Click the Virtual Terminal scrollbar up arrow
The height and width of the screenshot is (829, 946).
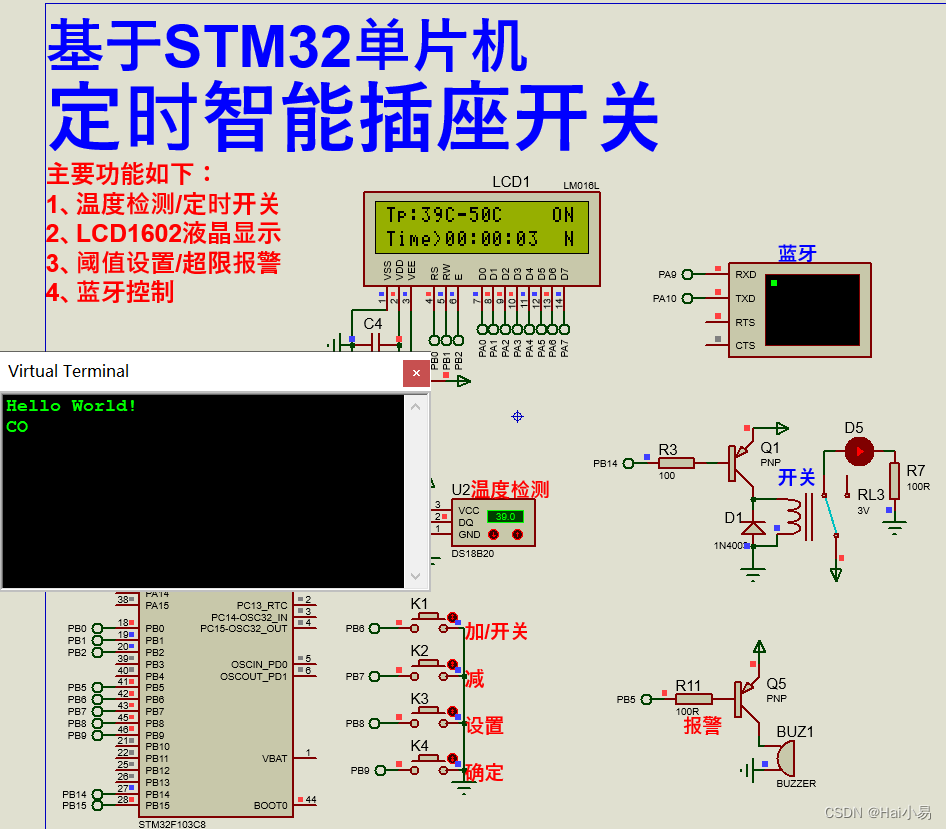click(417, 406)
